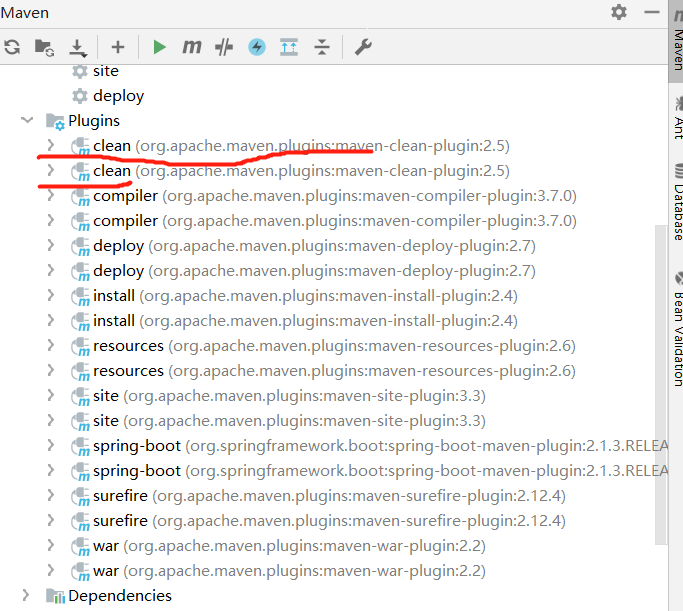Click plugin icon of second deploy plugin
683x611 pixels.
(81, 272)
